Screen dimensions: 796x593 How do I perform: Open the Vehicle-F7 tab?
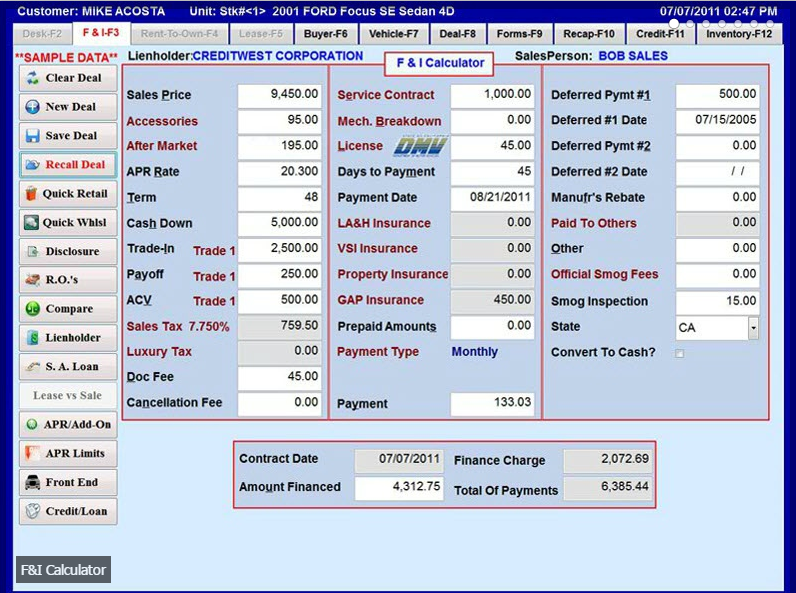point(393,34)
